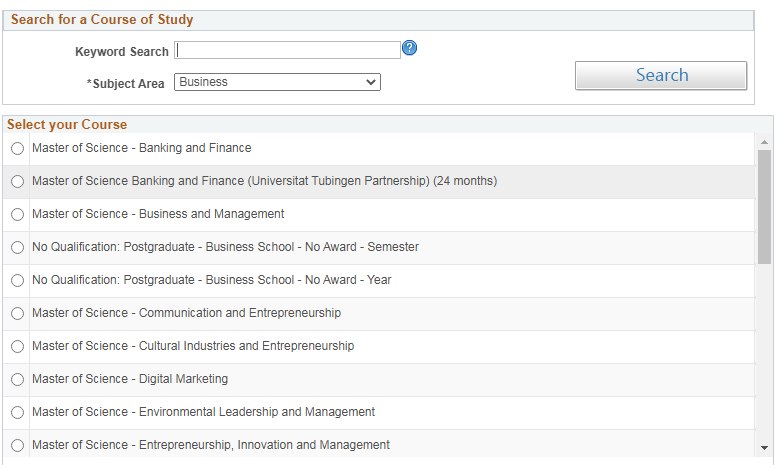Select Environmental Leadership and Management radio button
Image resolution: width=782 pixels, height=465 pixels.
click(x=17, y=412)
